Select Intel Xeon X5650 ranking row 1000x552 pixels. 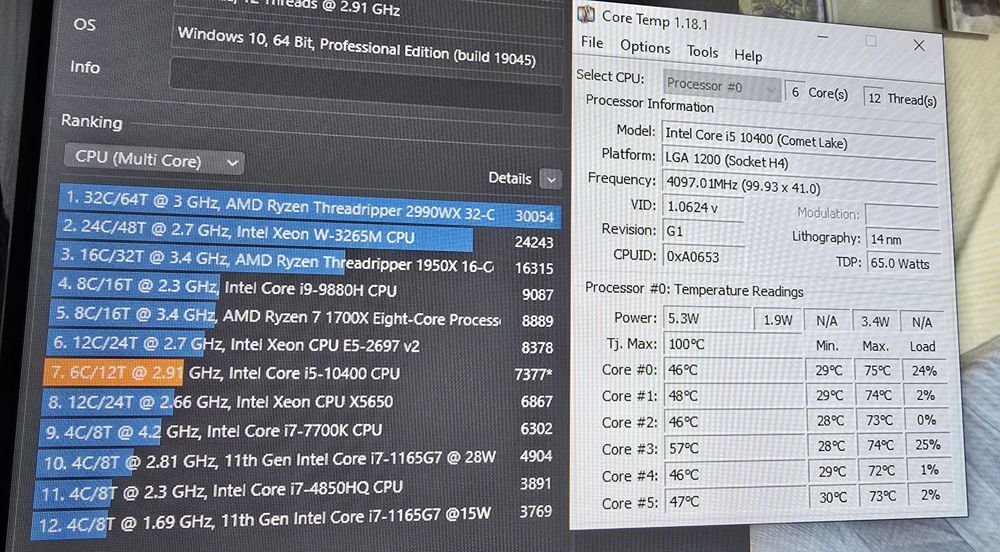point(298,402)
